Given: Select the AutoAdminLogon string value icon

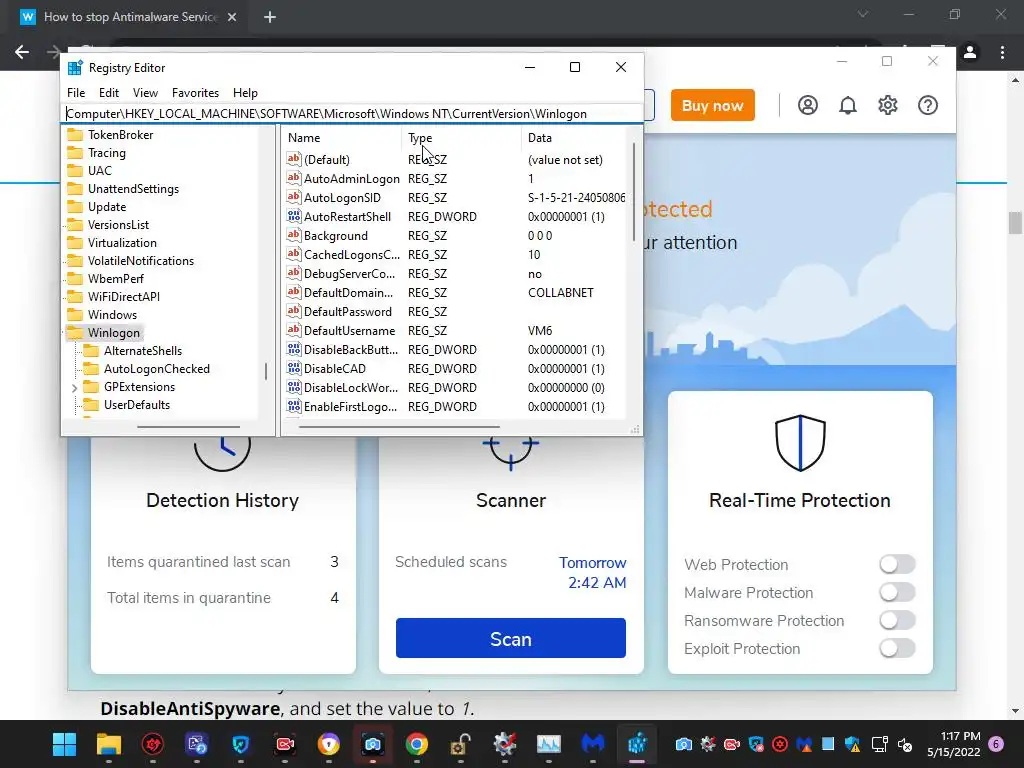Looking at the screenshot, I should (x=294, y=178).
